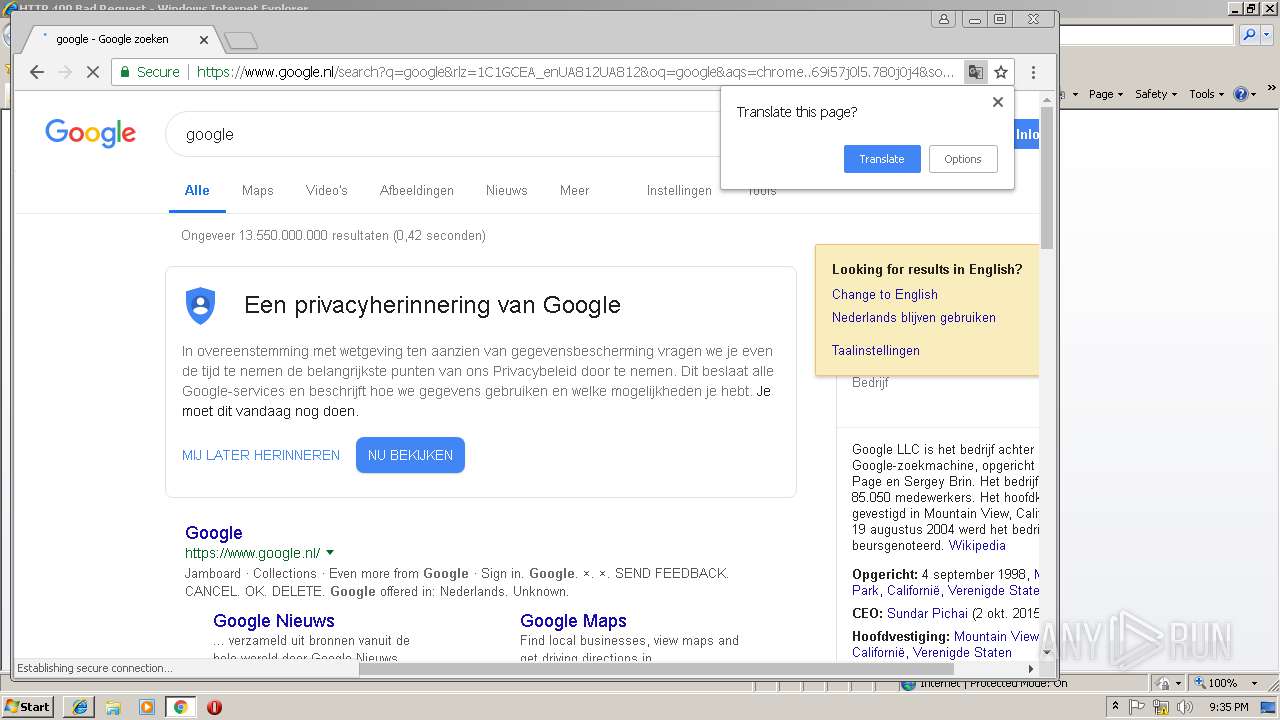Close the google - Google zoeken tab
The height and width of the screenshot is (720, 1280).
tap(204, 40)
